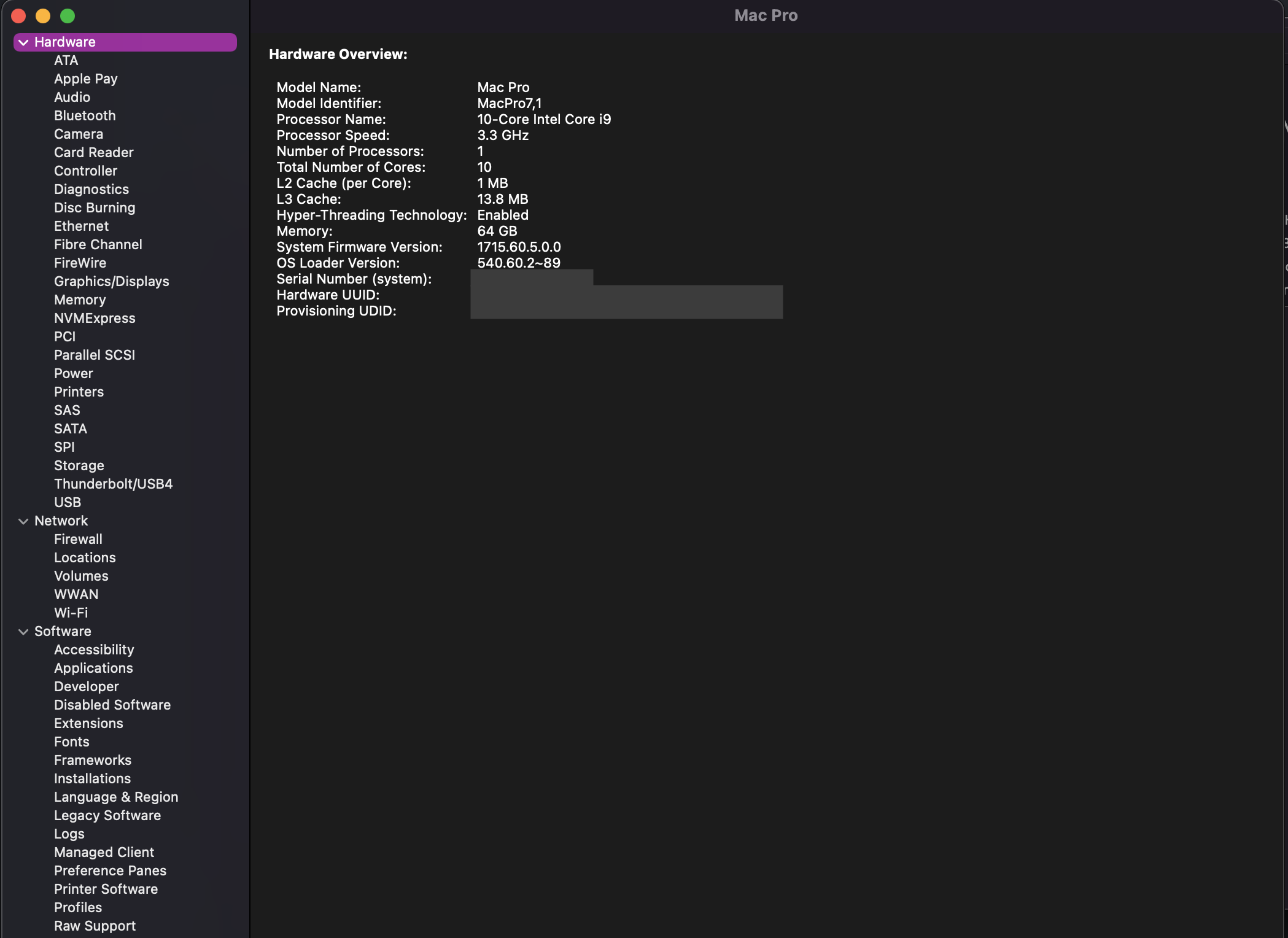Open Graphics/Displays hardware entry
The height and width of the screenshot is (938, 1288).
click(x=111, y=281)
